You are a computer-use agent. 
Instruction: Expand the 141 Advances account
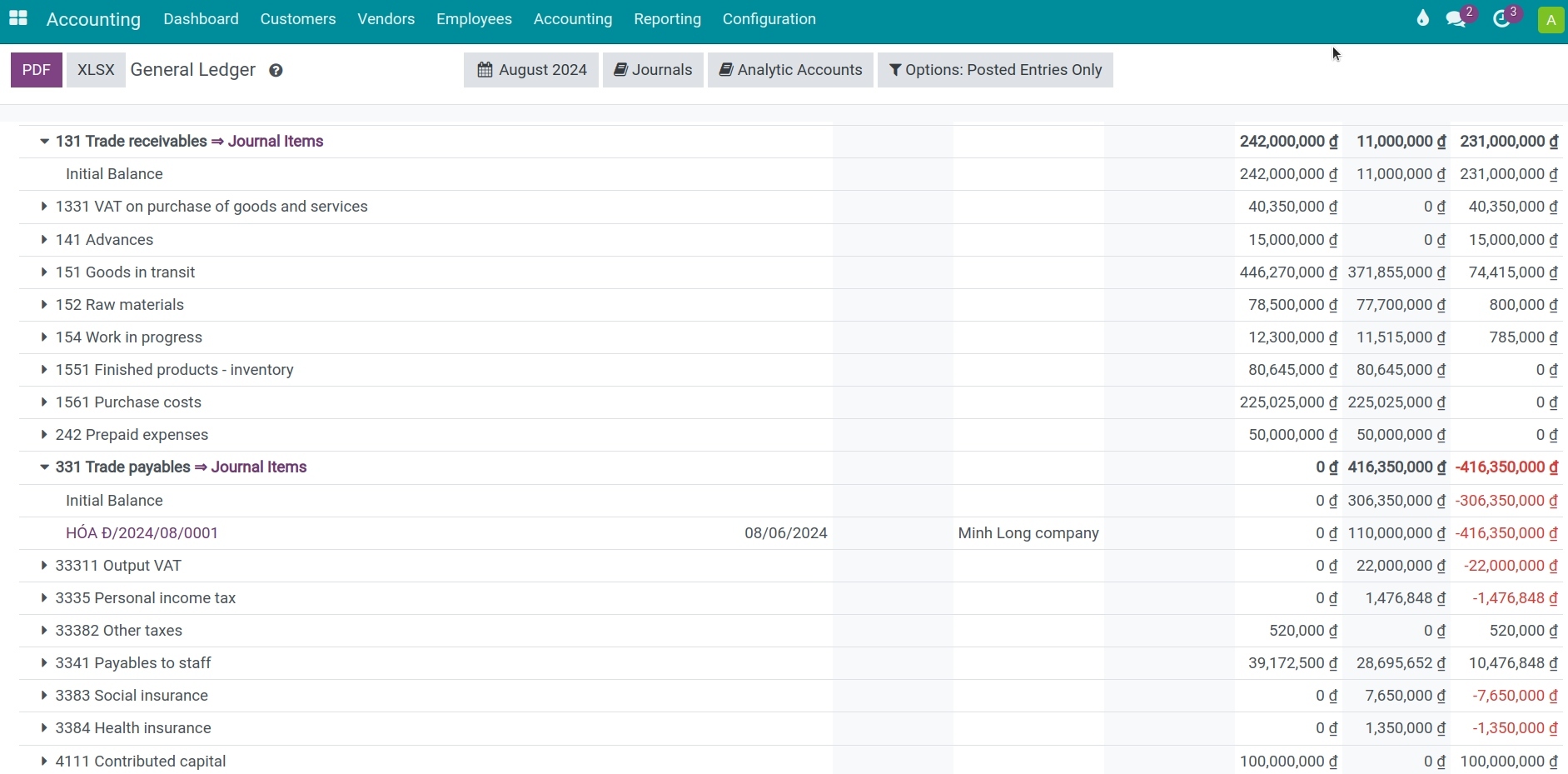pyautogui.click(x=44, y=240)
